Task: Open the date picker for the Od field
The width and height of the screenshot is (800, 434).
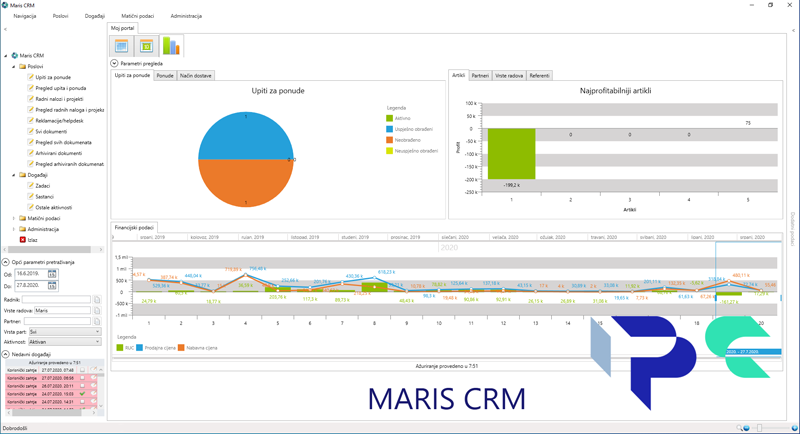Action: [x=52, y=274]
